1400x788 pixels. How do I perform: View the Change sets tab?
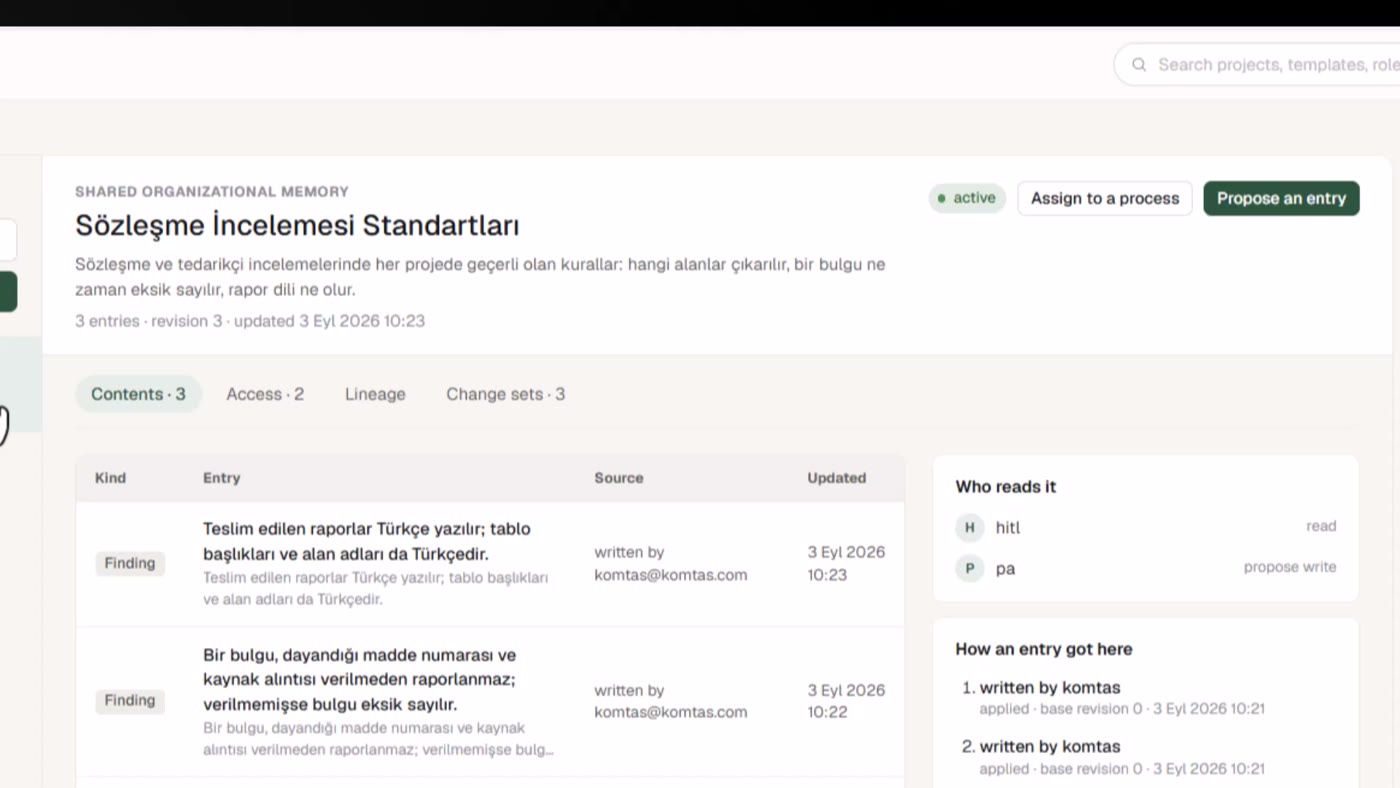click(505, 394)
